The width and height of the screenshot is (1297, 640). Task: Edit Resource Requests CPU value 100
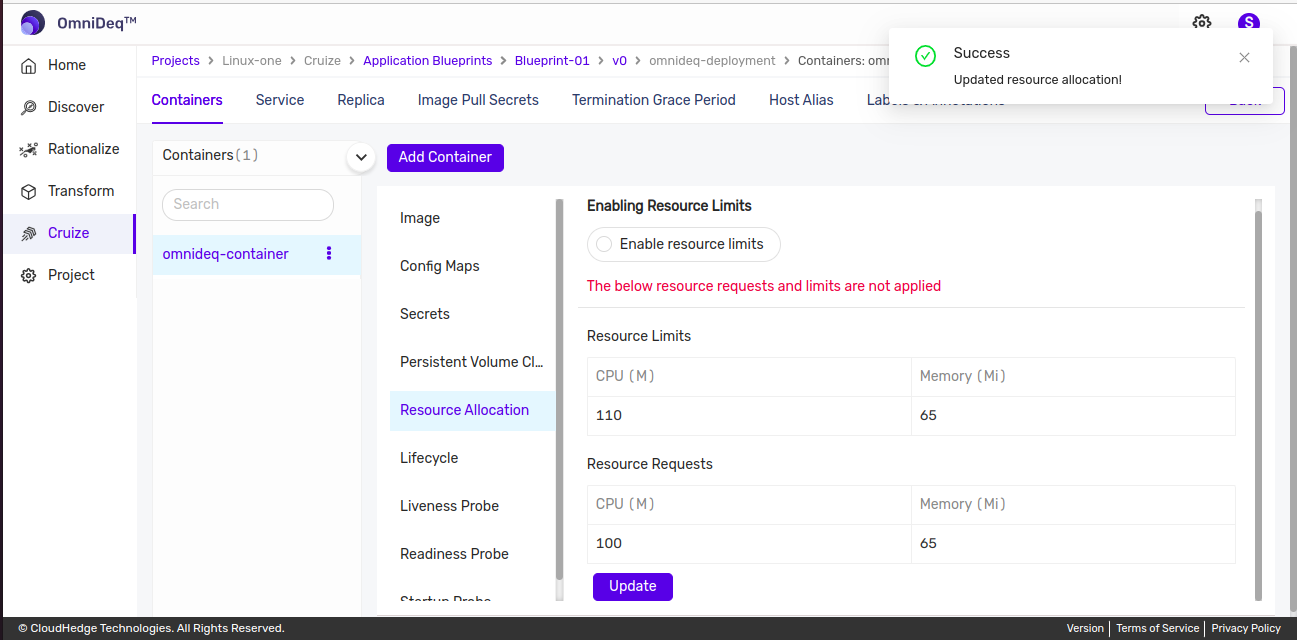coord(749,544)
